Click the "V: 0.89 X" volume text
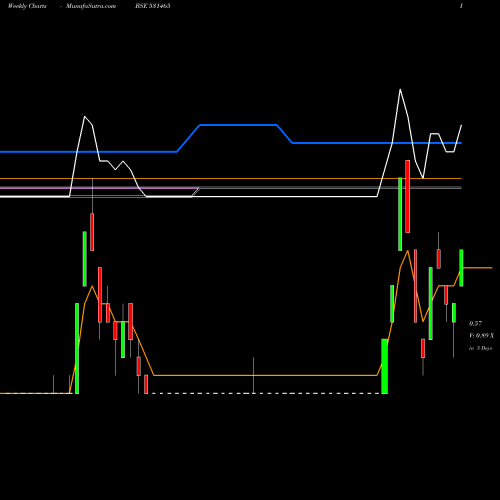Screen dimensions: 500x500 pos(481,336)
